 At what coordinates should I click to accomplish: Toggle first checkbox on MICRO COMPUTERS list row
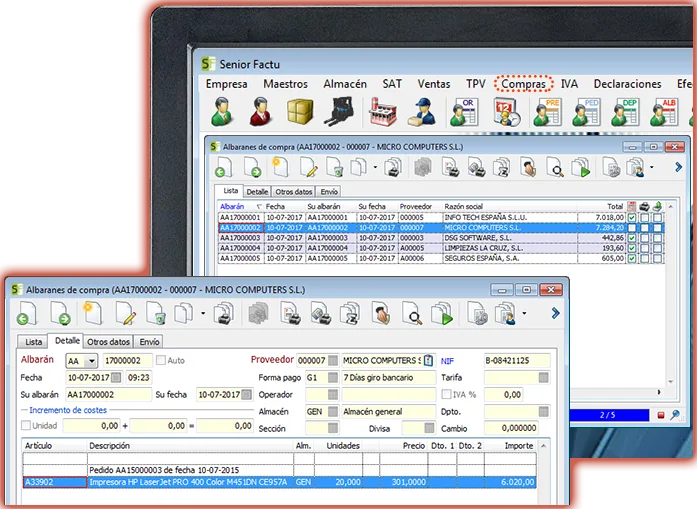click(x=632, y=228)
